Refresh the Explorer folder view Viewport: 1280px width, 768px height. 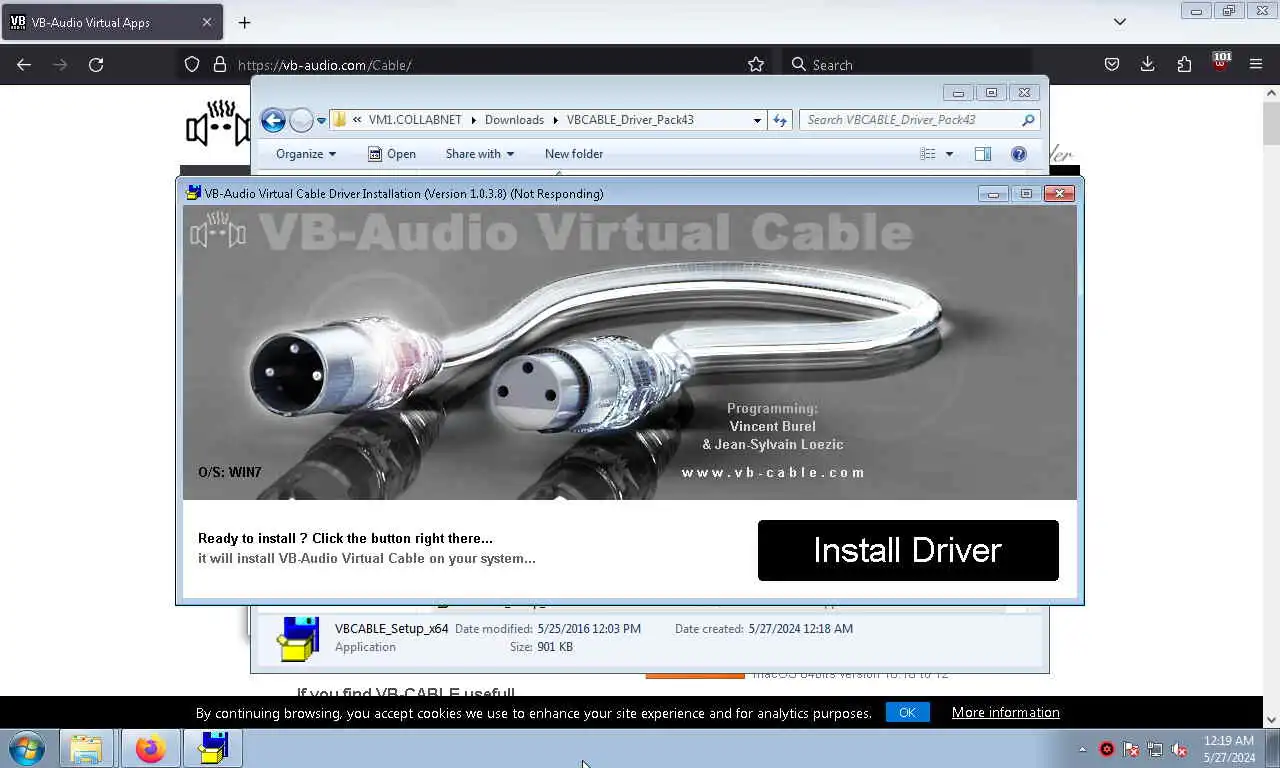point(780,120)
